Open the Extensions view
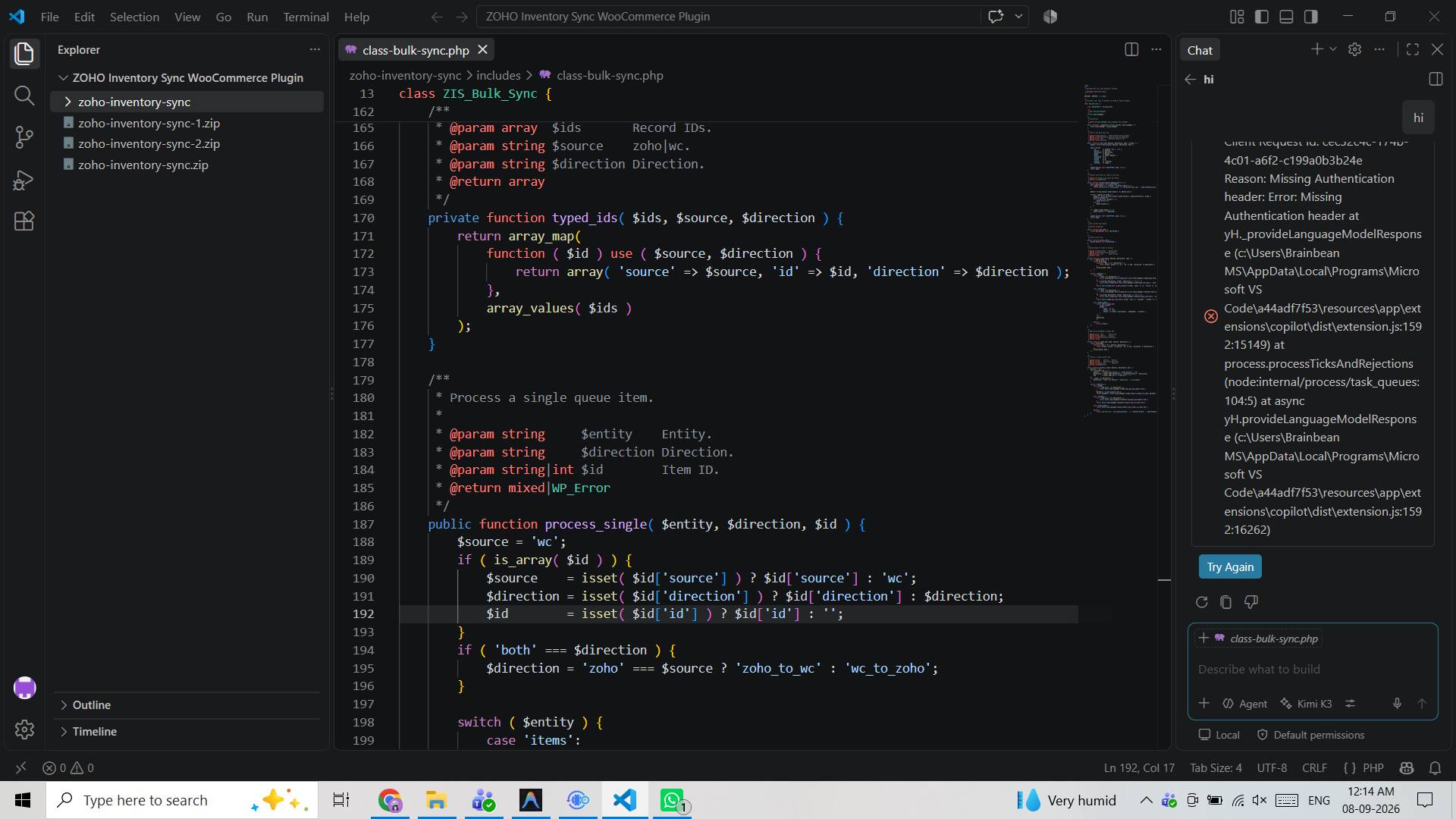Viewport: 1456px width, 819px height. [24, 221]
